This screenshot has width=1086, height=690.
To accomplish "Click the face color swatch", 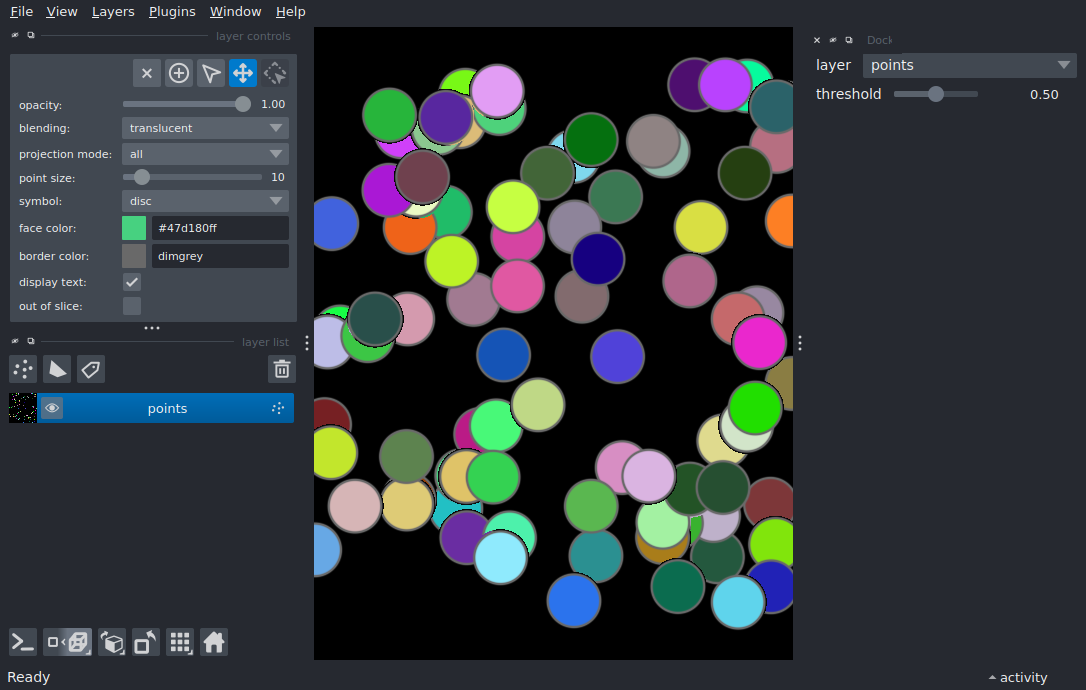I will click(x=134, y=228).
